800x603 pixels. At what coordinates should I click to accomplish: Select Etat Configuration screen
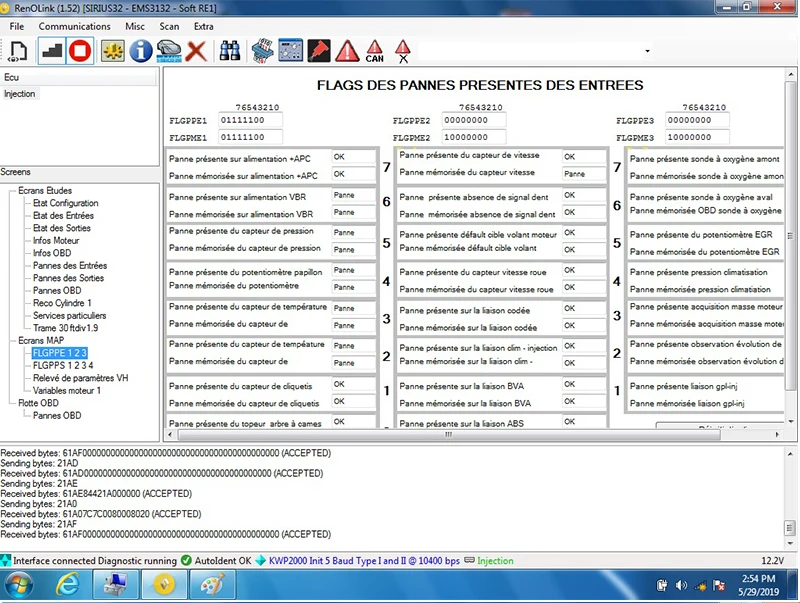[x=65, y=203]
